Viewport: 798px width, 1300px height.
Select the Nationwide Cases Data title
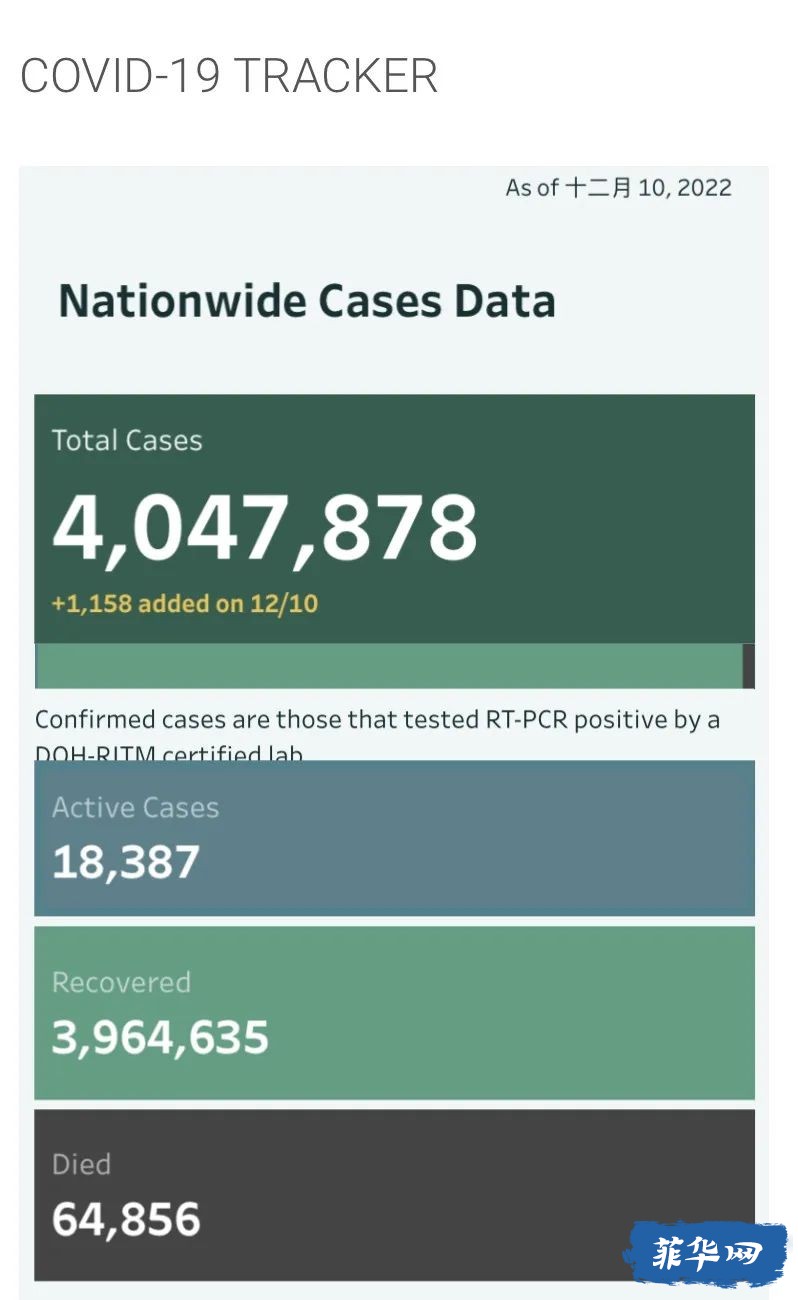[307, 301]
